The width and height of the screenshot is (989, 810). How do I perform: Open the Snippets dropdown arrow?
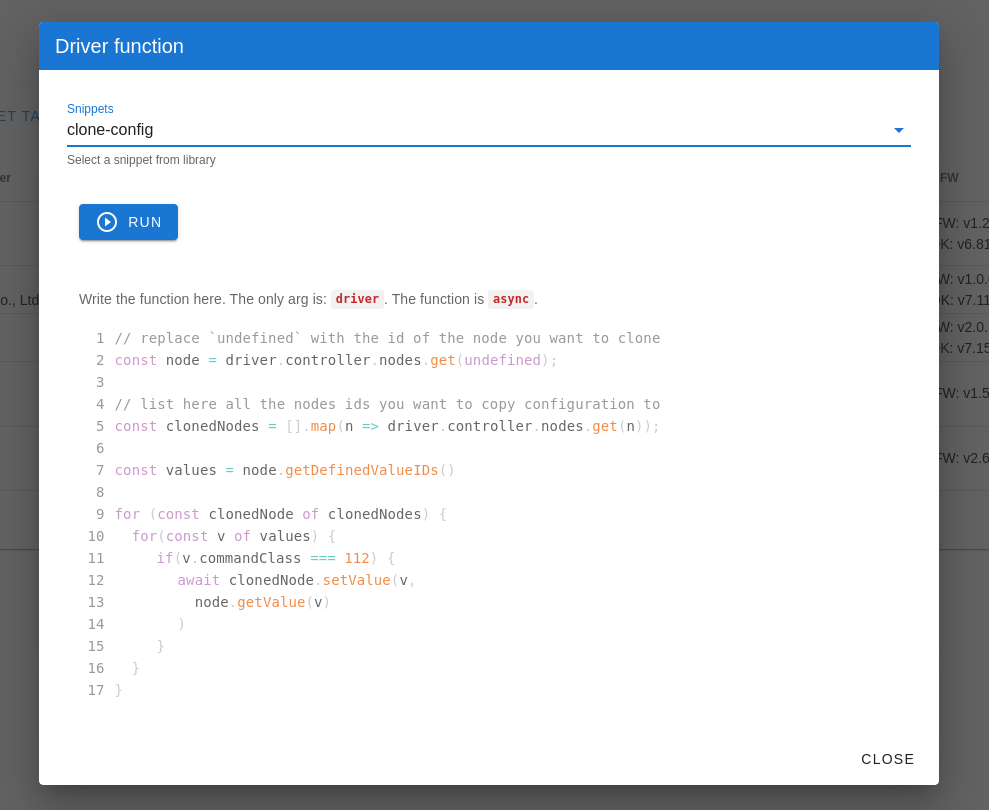(898, 130)
